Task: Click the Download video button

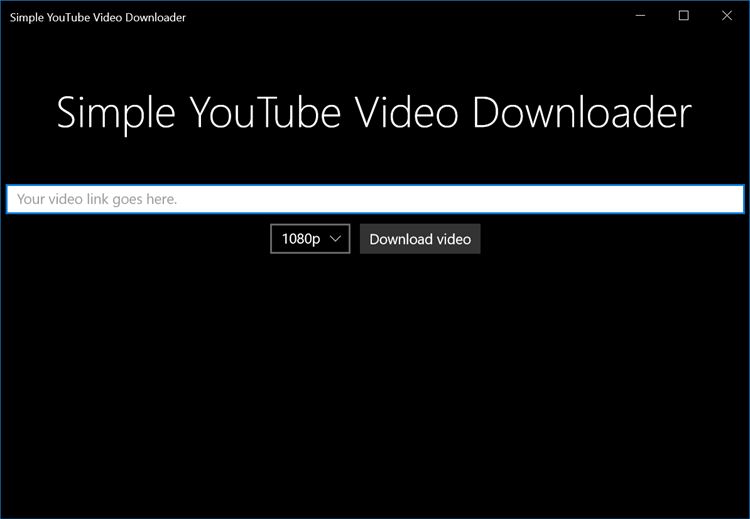Action: tap(420, 239)
